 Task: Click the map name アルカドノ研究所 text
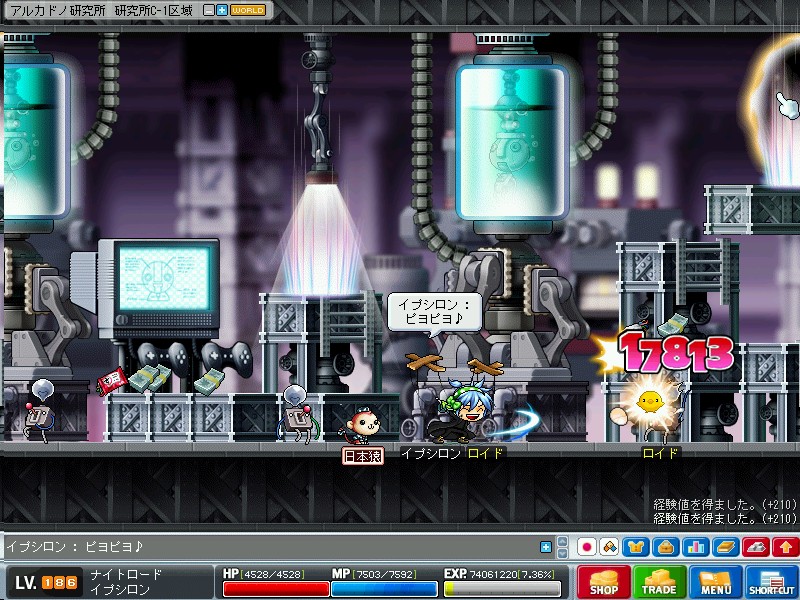58,11
